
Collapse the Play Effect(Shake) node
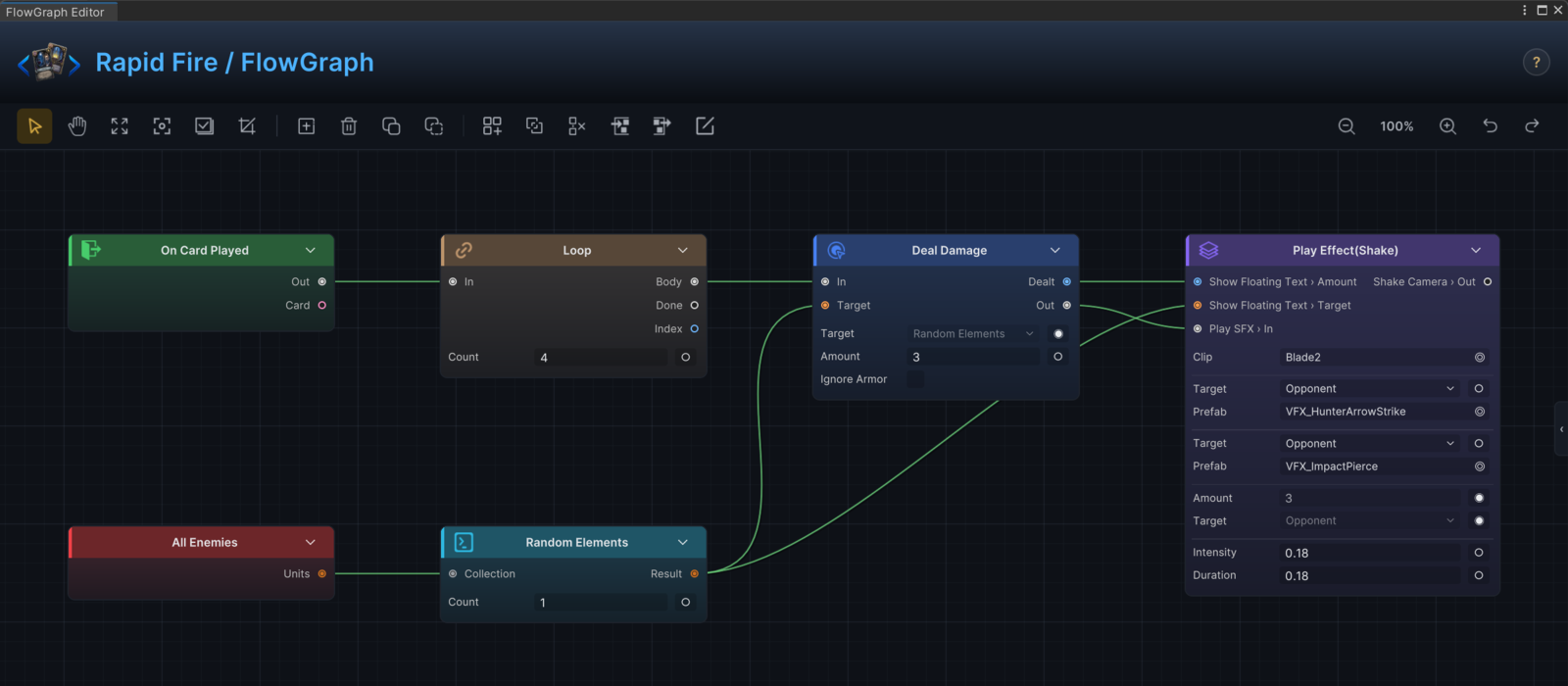pyautogui.click(x=1476, y=251)
